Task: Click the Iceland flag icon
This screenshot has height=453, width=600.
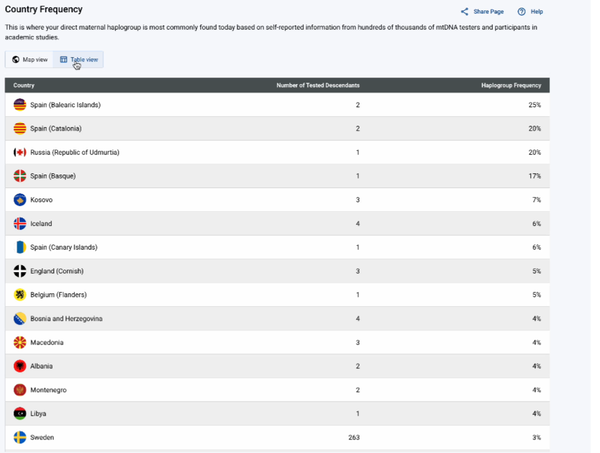Action: [20, 224]
